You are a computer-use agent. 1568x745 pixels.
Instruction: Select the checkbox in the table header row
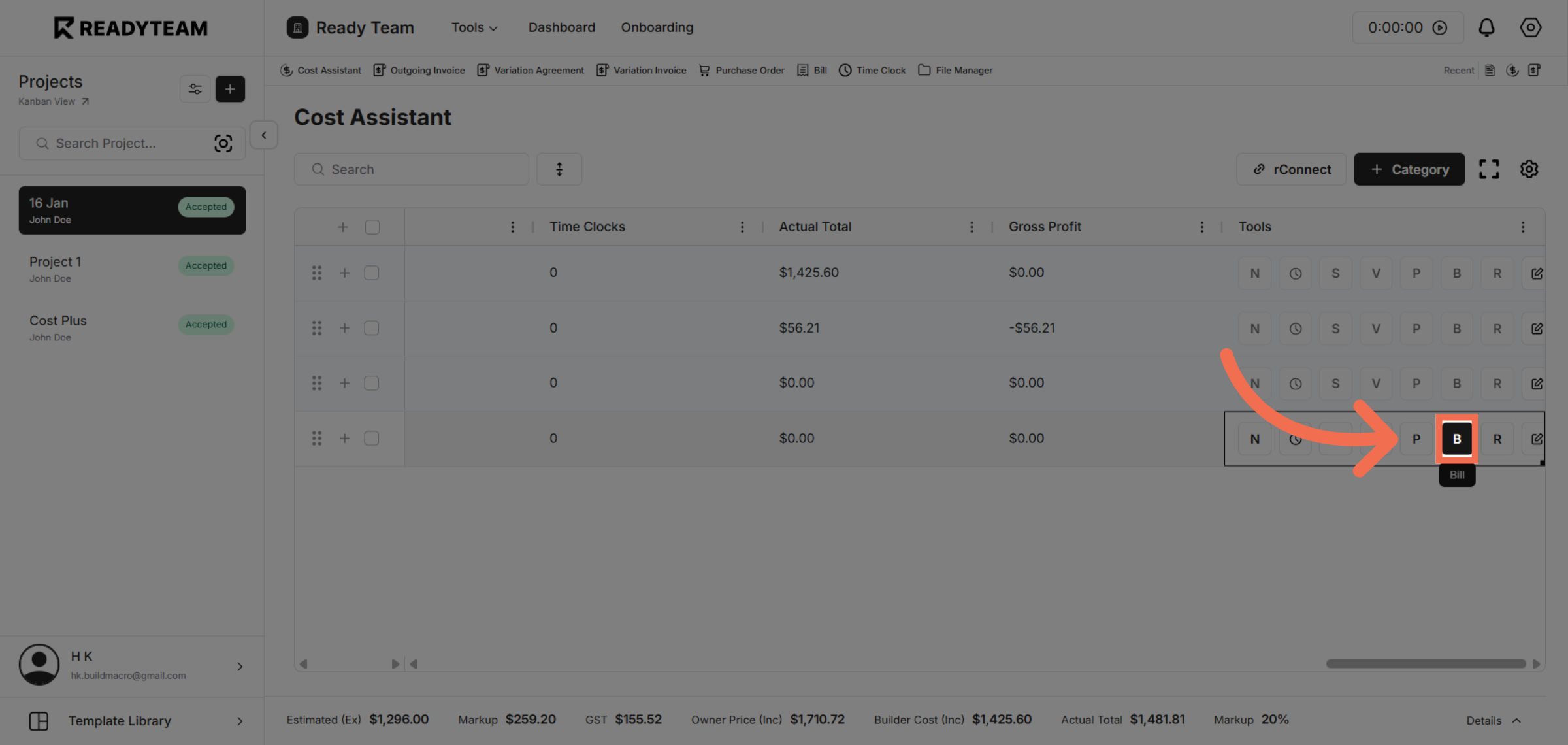click(372, 227)
